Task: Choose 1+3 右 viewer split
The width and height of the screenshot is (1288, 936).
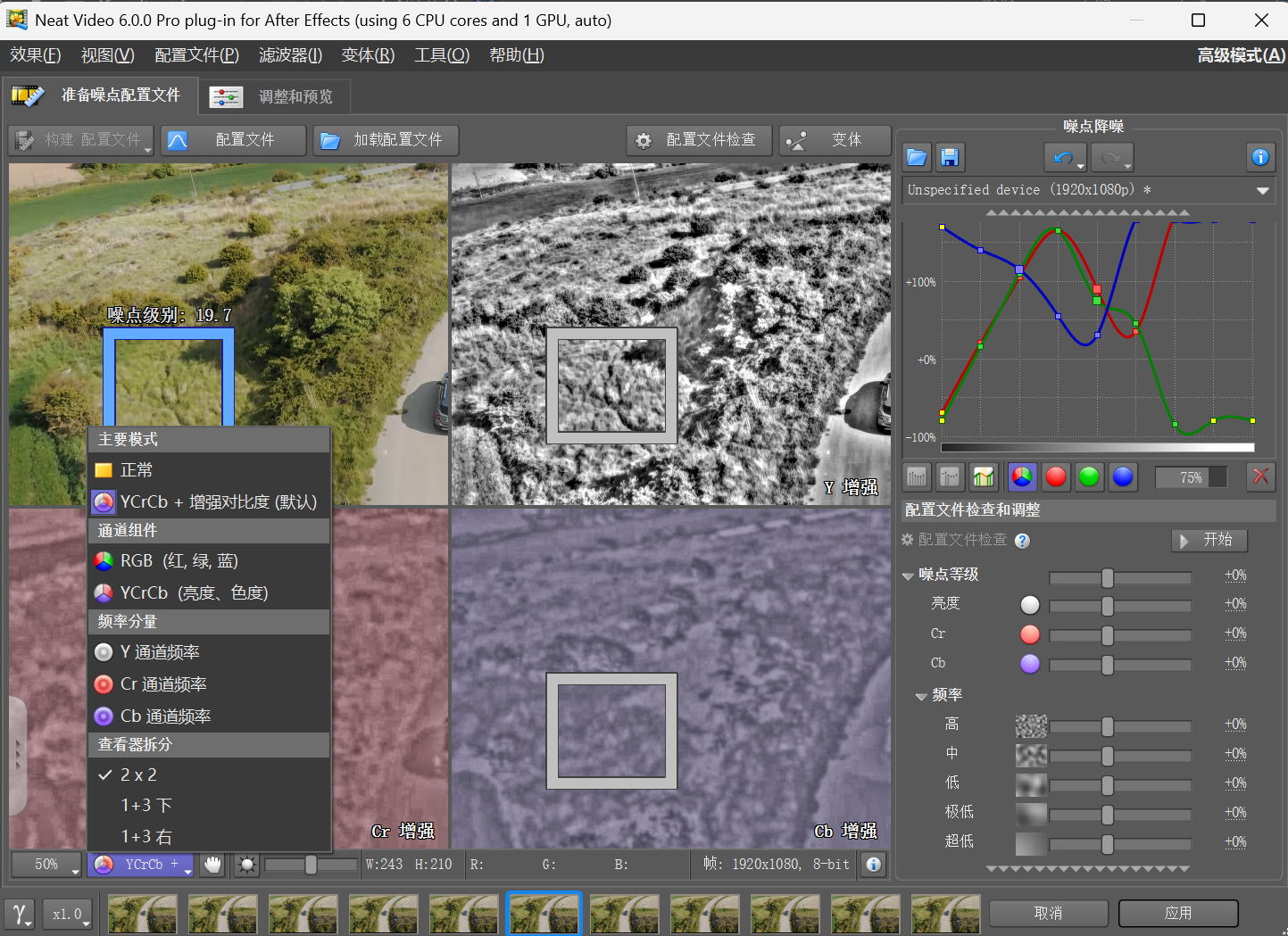Action: [x=209, y=837]
